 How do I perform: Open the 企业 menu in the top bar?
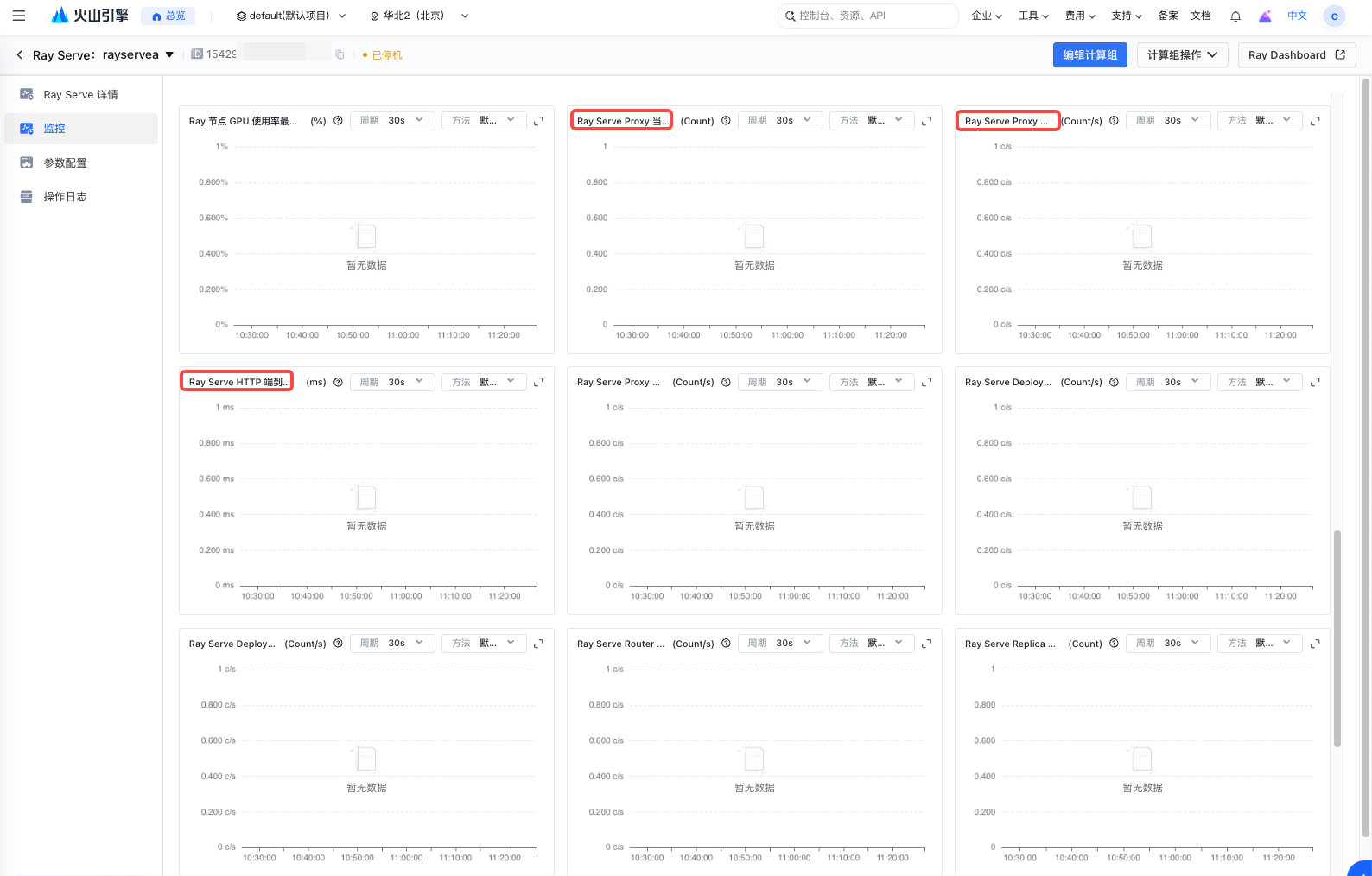[987, 16]
